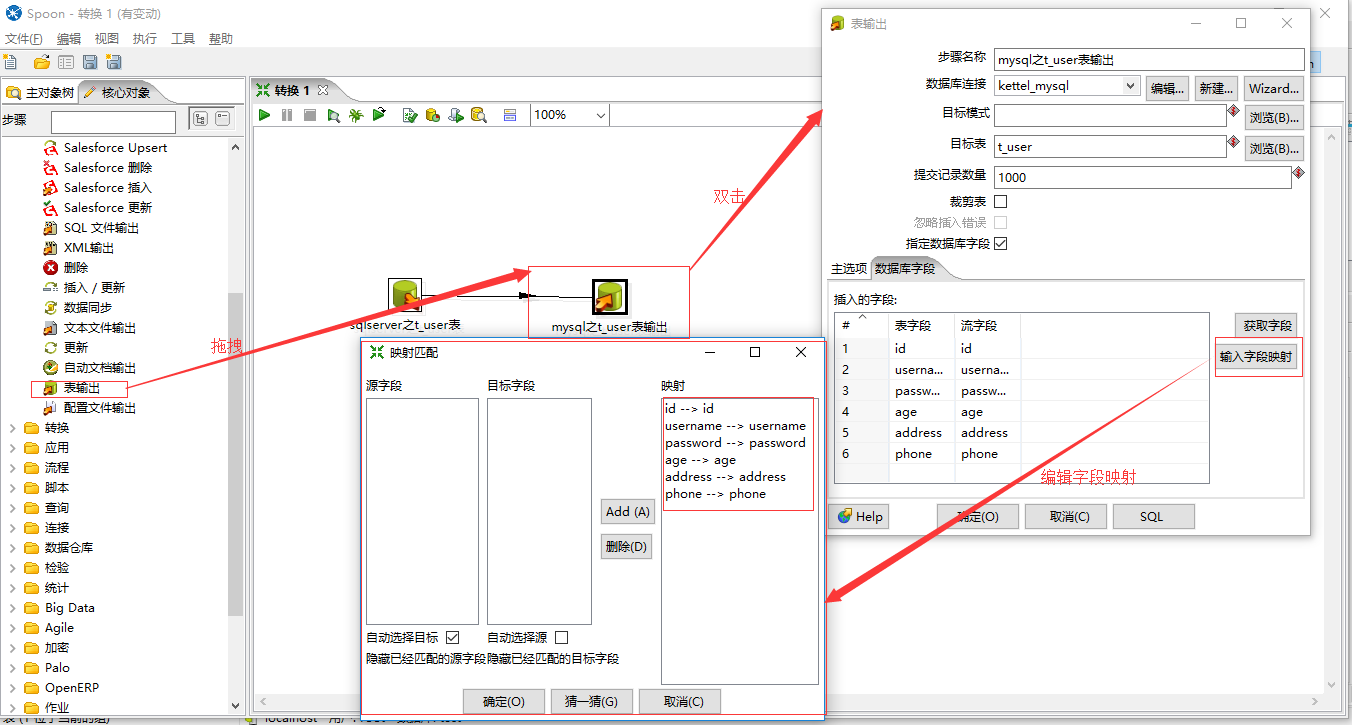Toggle the 裁剪表 checkbox
Image resolution: width=1352 pixels, height=725 pixels.
click(1000, 202)
